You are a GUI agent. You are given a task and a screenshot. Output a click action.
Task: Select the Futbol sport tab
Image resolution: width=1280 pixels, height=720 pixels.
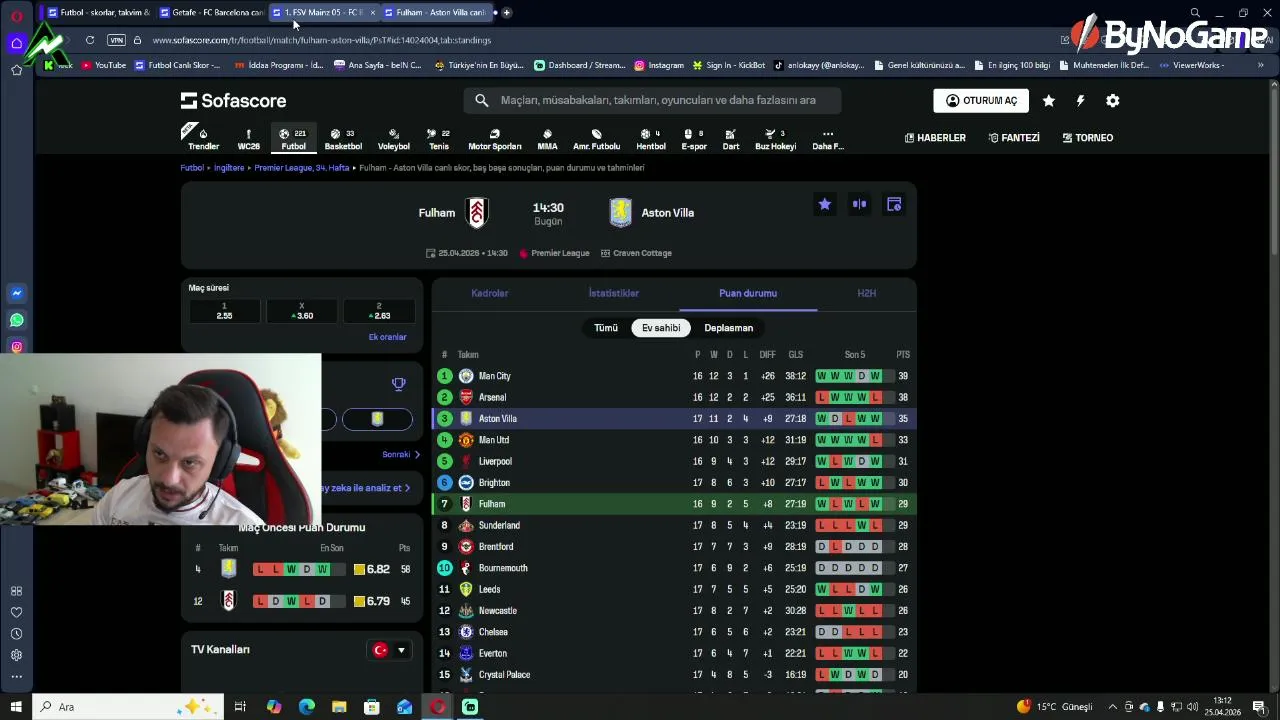click(293, 139)
